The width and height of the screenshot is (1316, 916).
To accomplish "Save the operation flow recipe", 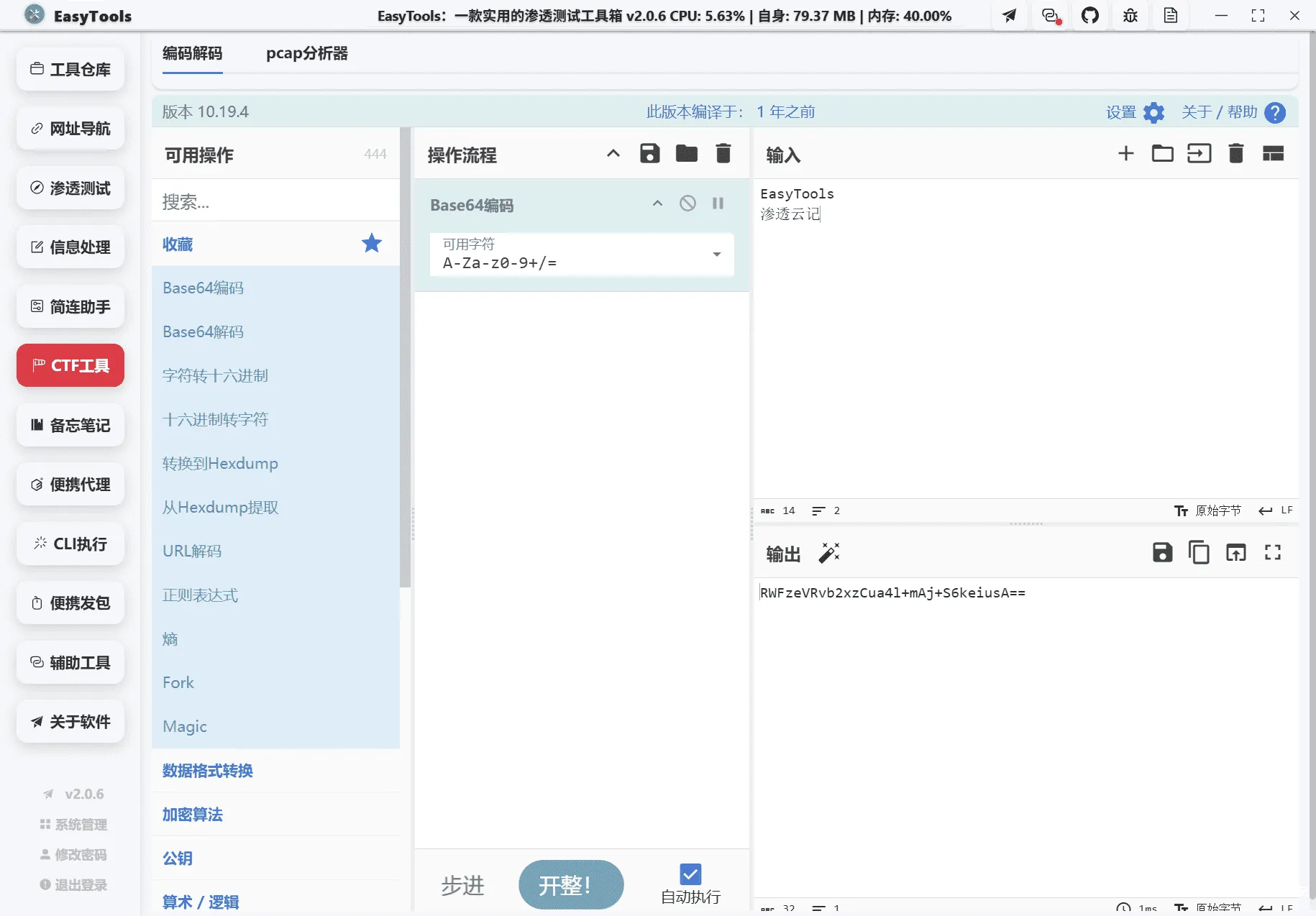I will [x=649, y=153].
